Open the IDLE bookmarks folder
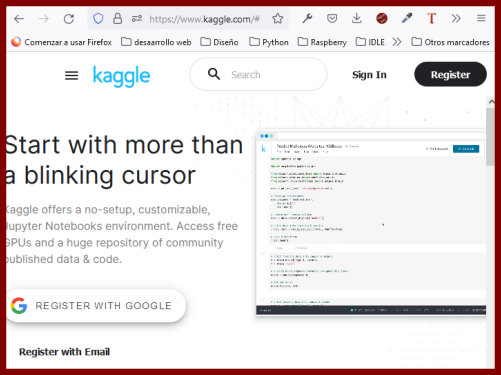Image resolution: width=501 pixels, height=375 pixels. 370,42
